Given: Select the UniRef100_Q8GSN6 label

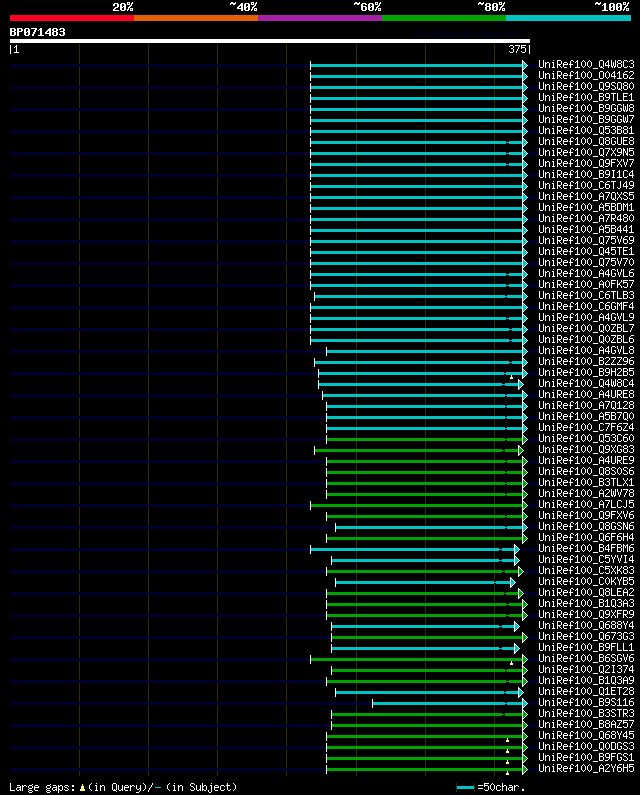Looking at the screenshot, I should [586, 526].
